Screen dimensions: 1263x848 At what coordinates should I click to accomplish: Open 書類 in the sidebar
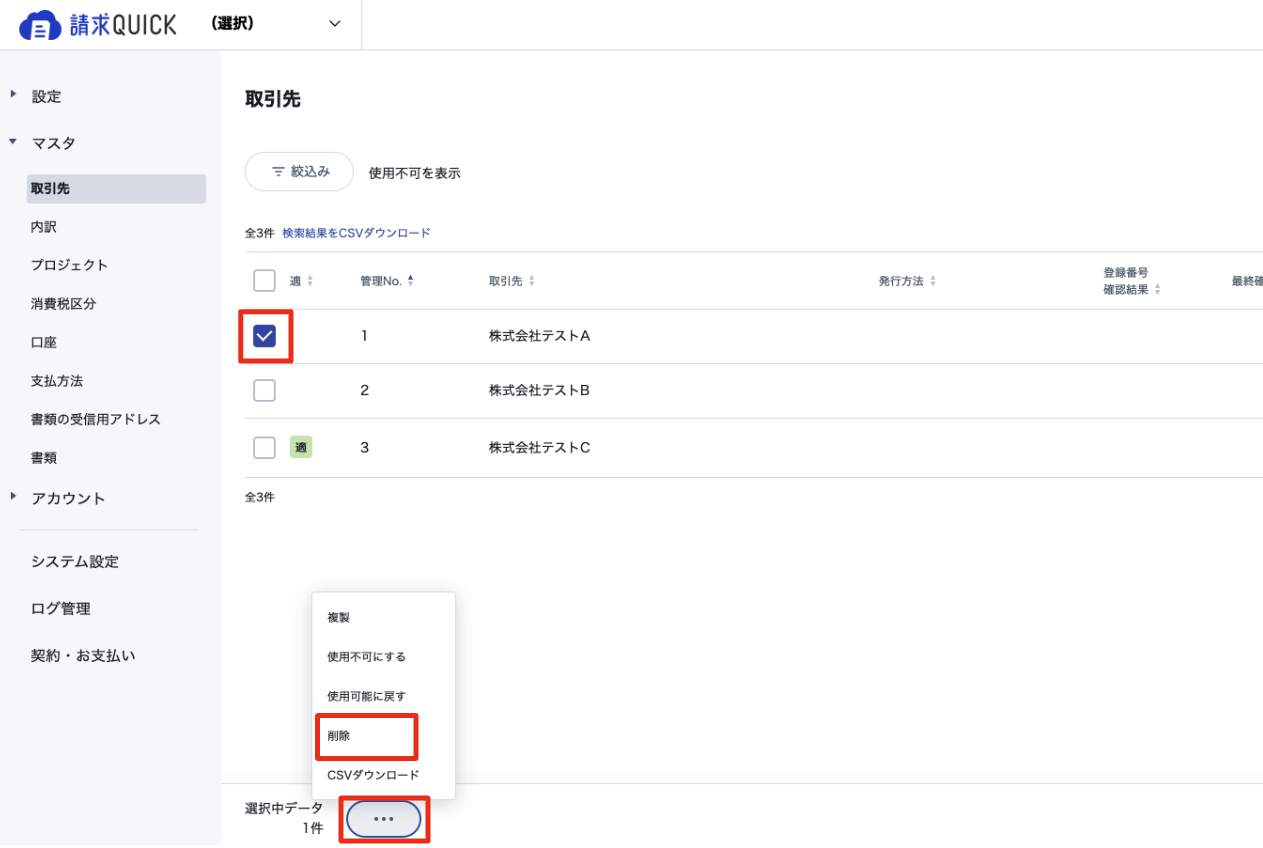[44, 458]
